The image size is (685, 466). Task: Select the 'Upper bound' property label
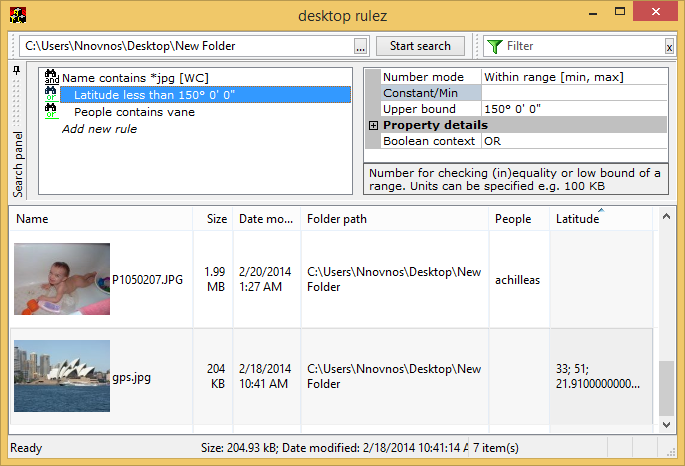[431, 109]
